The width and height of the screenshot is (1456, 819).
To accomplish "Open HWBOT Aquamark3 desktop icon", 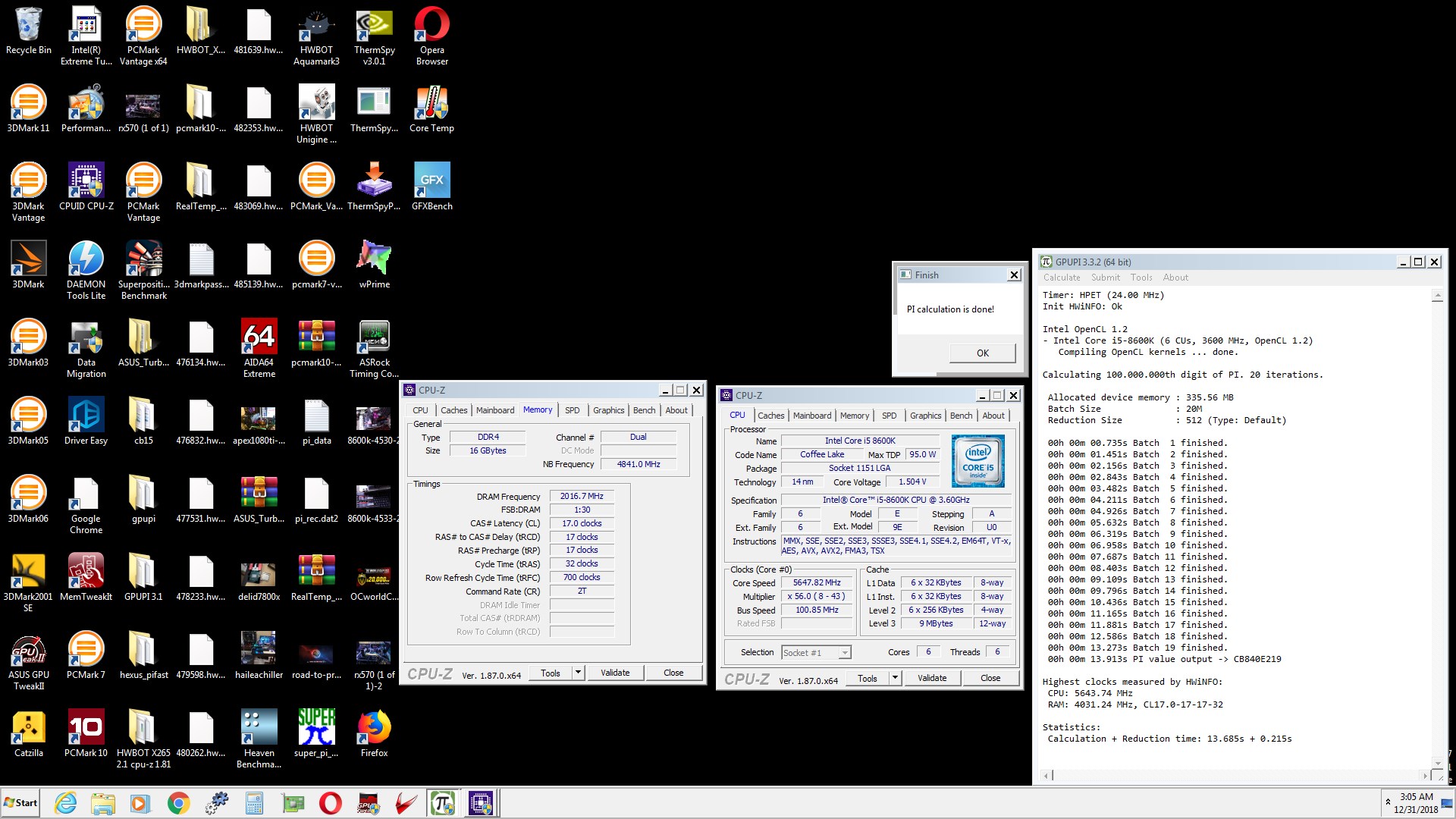I will [x=316, y=36].
